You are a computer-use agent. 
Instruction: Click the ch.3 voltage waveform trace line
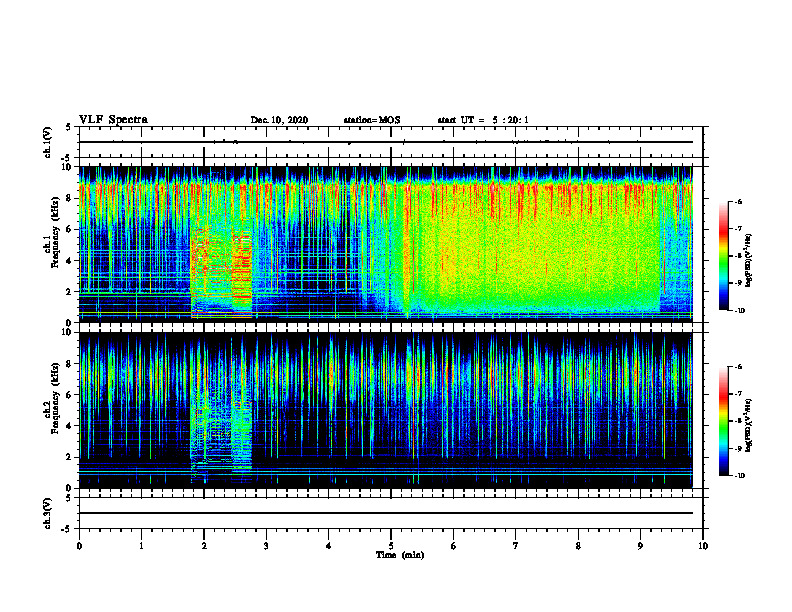[x=386, y=513]
